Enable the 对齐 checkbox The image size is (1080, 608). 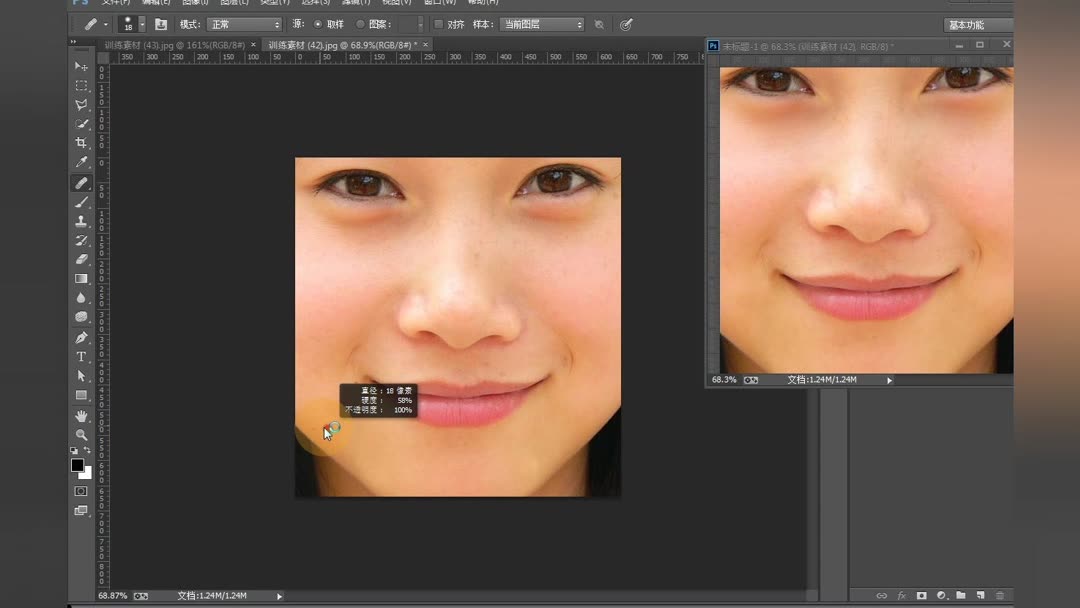tap(438, 24)
